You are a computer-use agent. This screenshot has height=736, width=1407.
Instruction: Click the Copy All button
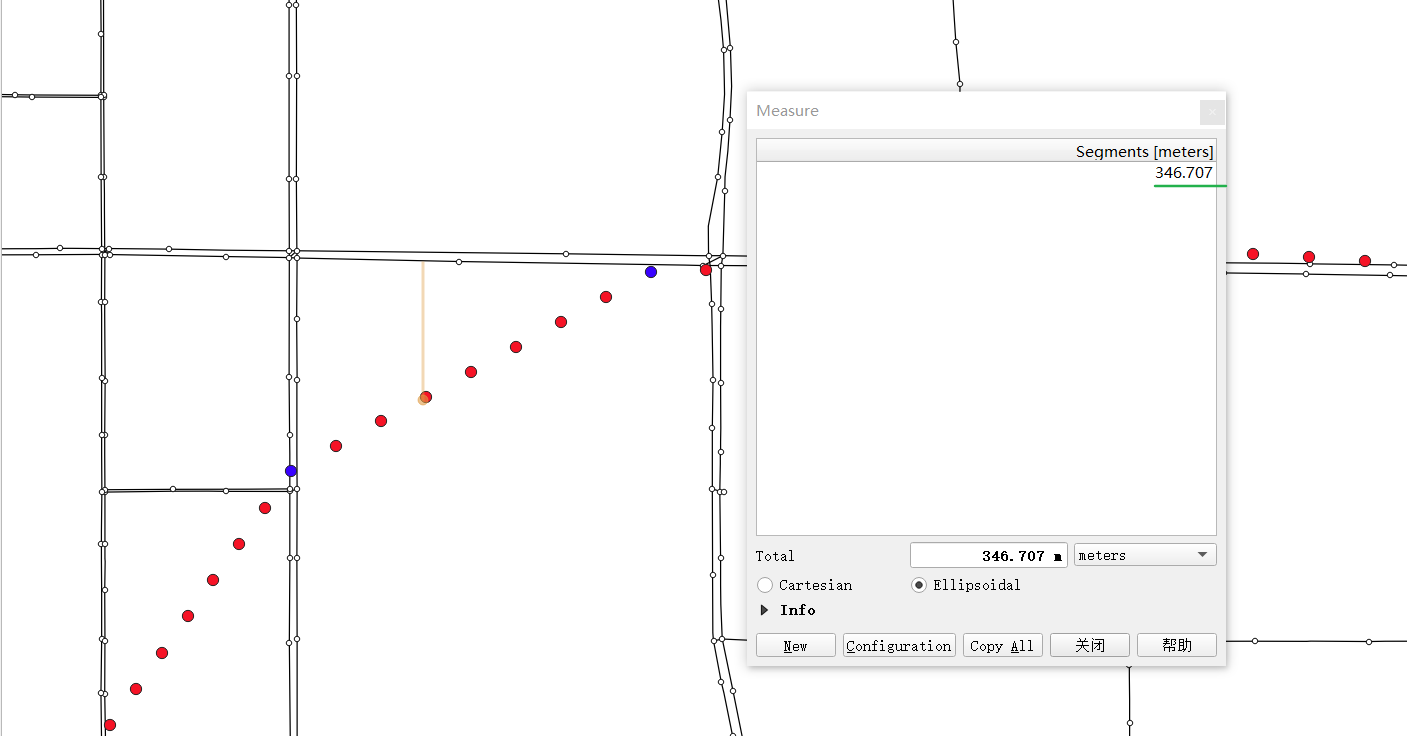[x=1003, y=645]
